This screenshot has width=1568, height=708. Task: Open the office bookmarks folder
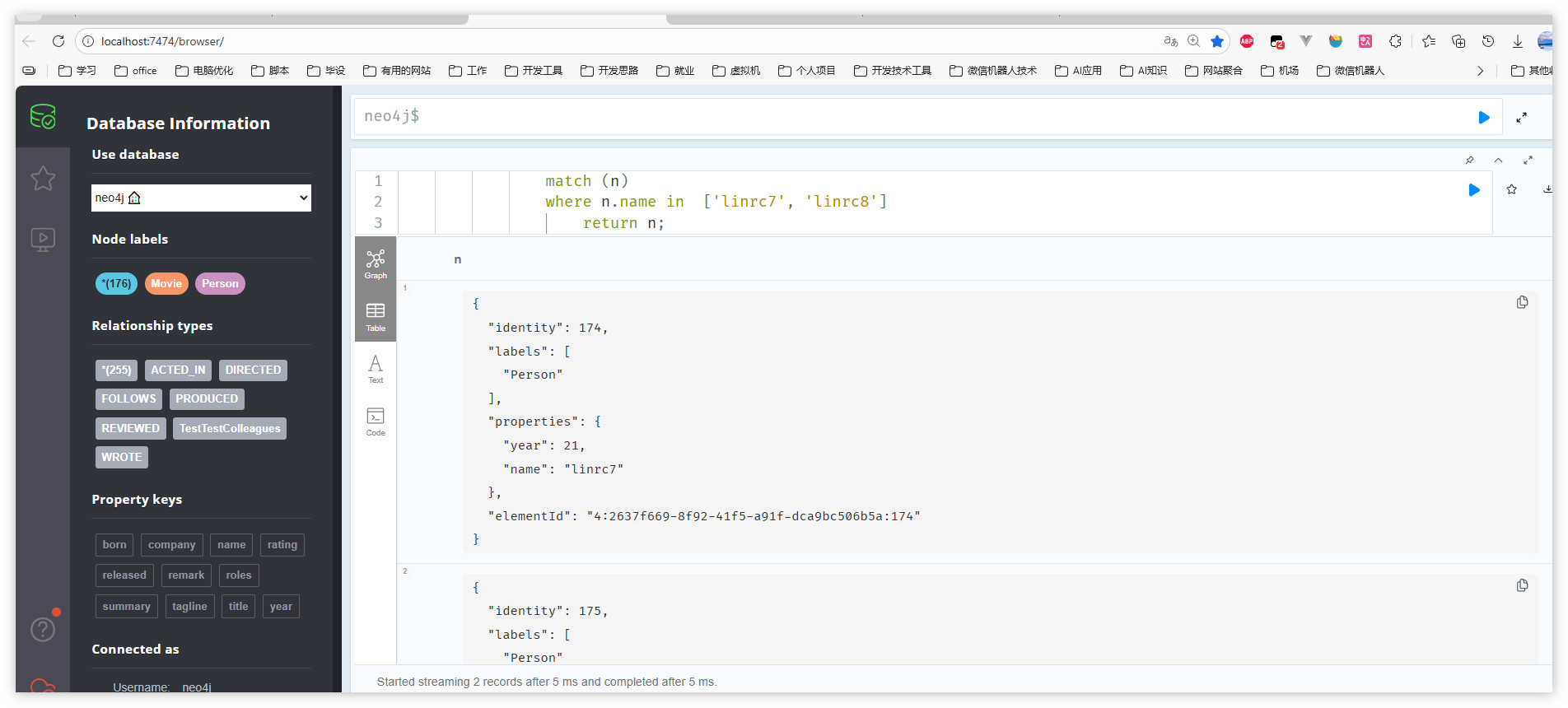coord(136,71)
